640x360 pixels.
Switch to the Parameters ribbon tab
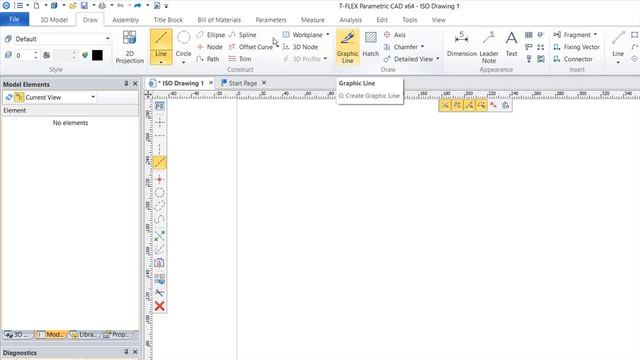(271, 20)
